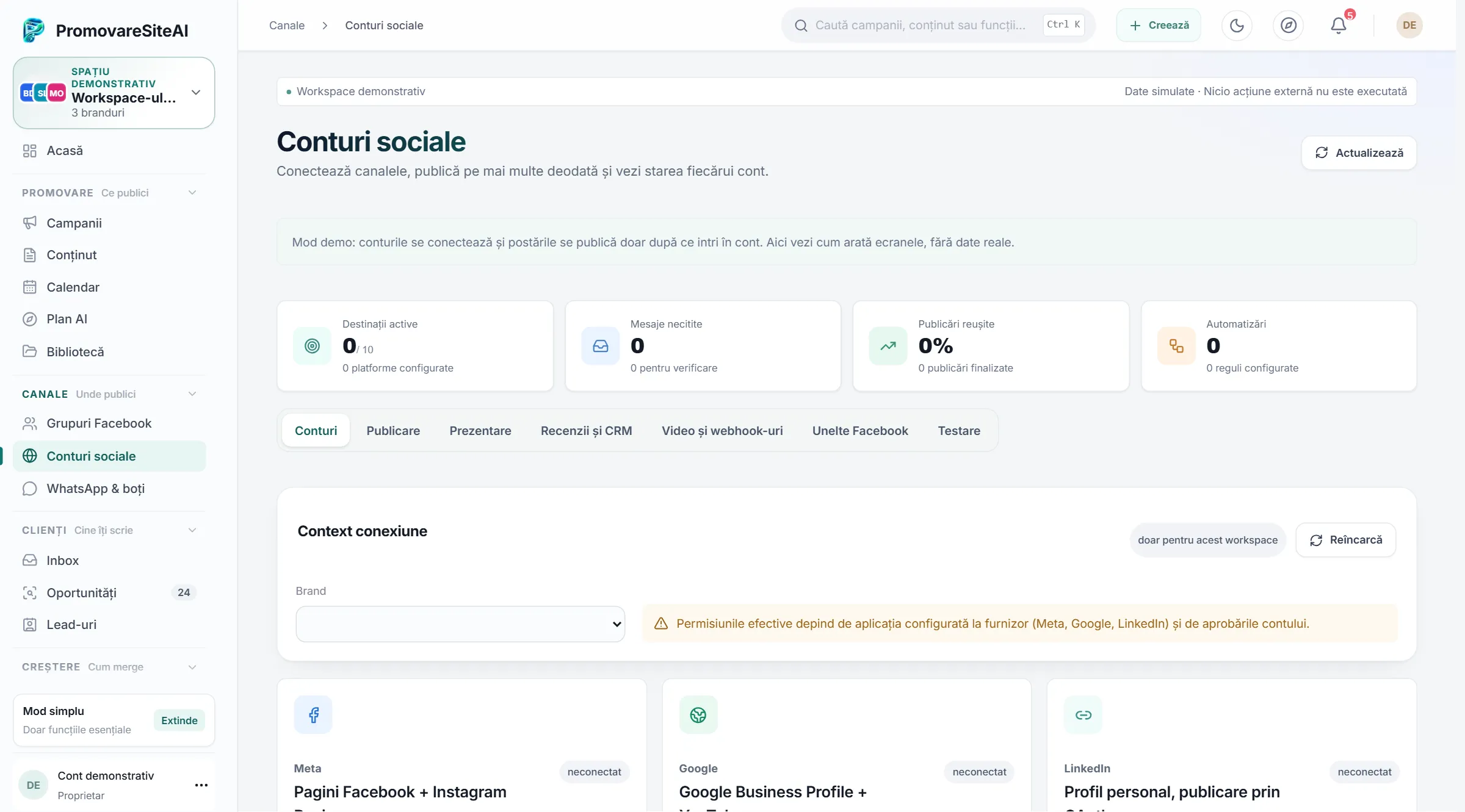Switch to Video și webhook-uri tab

click(x=722, y=431)
